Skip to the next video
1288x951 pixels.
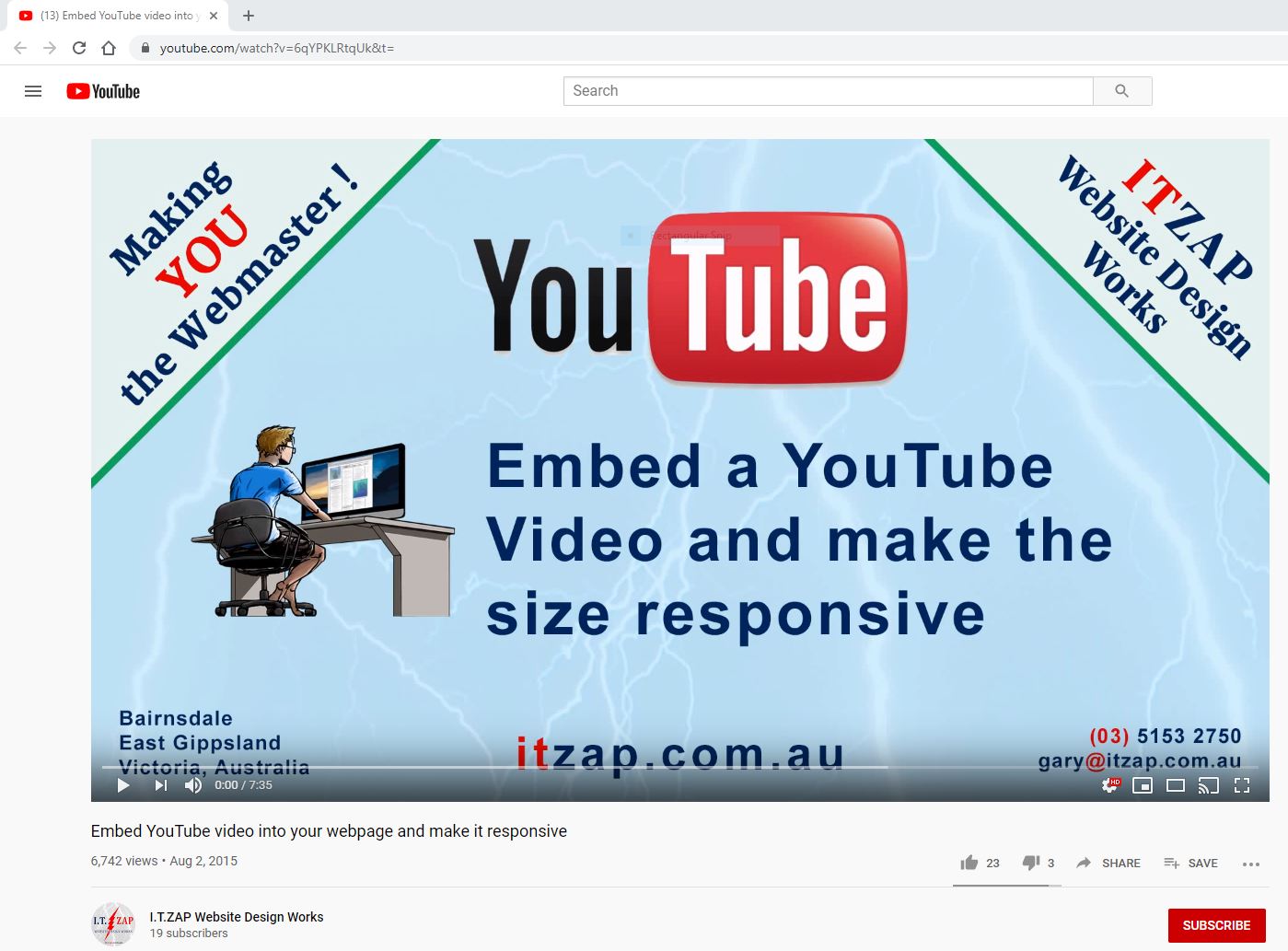point(161,785)
